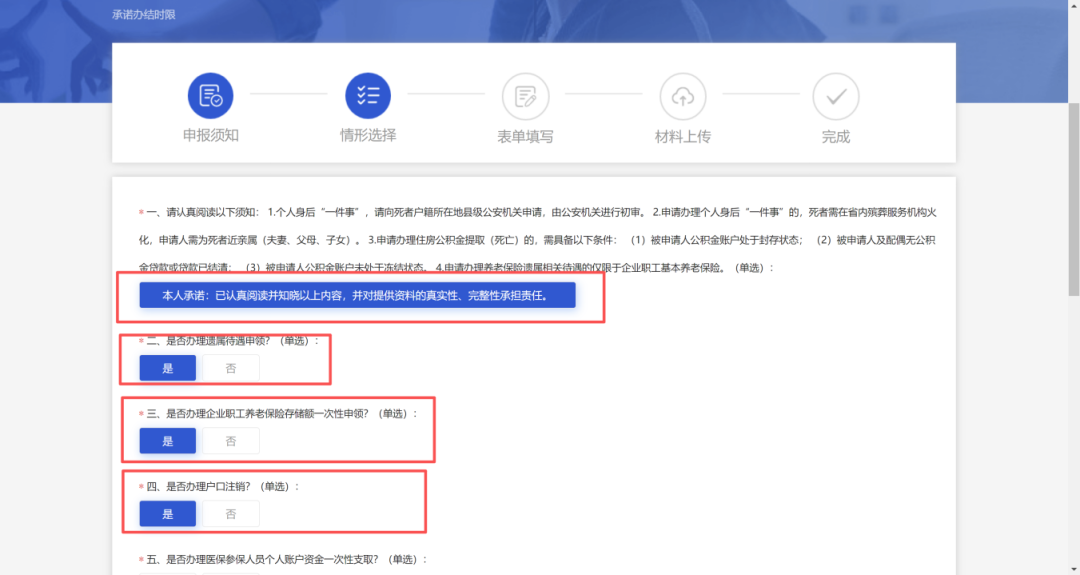
Task: Select the 本人承诺 commitment option
Action: click(x=357, y=295)
